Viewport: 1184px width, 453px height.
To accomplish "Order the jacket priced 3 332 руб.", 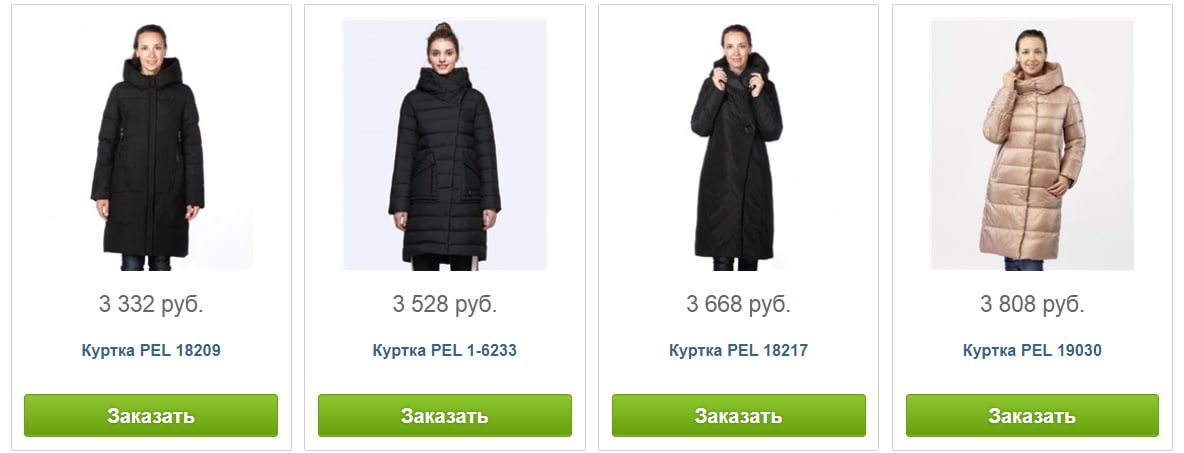I will tap(151, 415).
